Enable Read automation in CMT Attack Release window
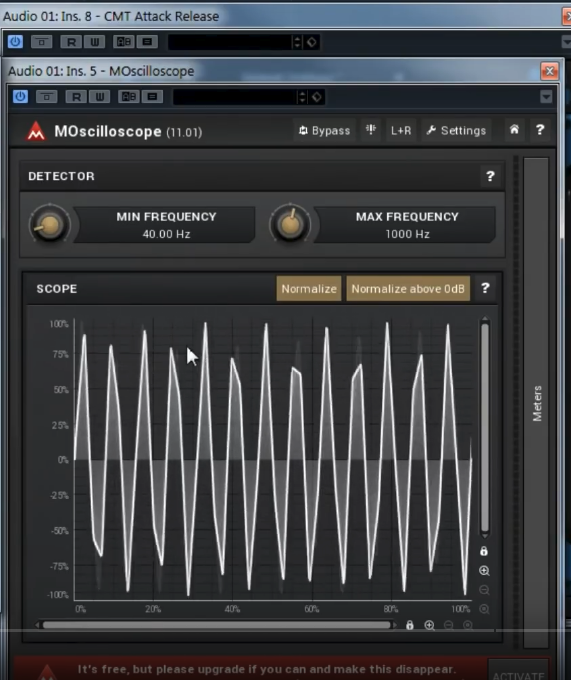571x680 pixels. coord(71,42)
